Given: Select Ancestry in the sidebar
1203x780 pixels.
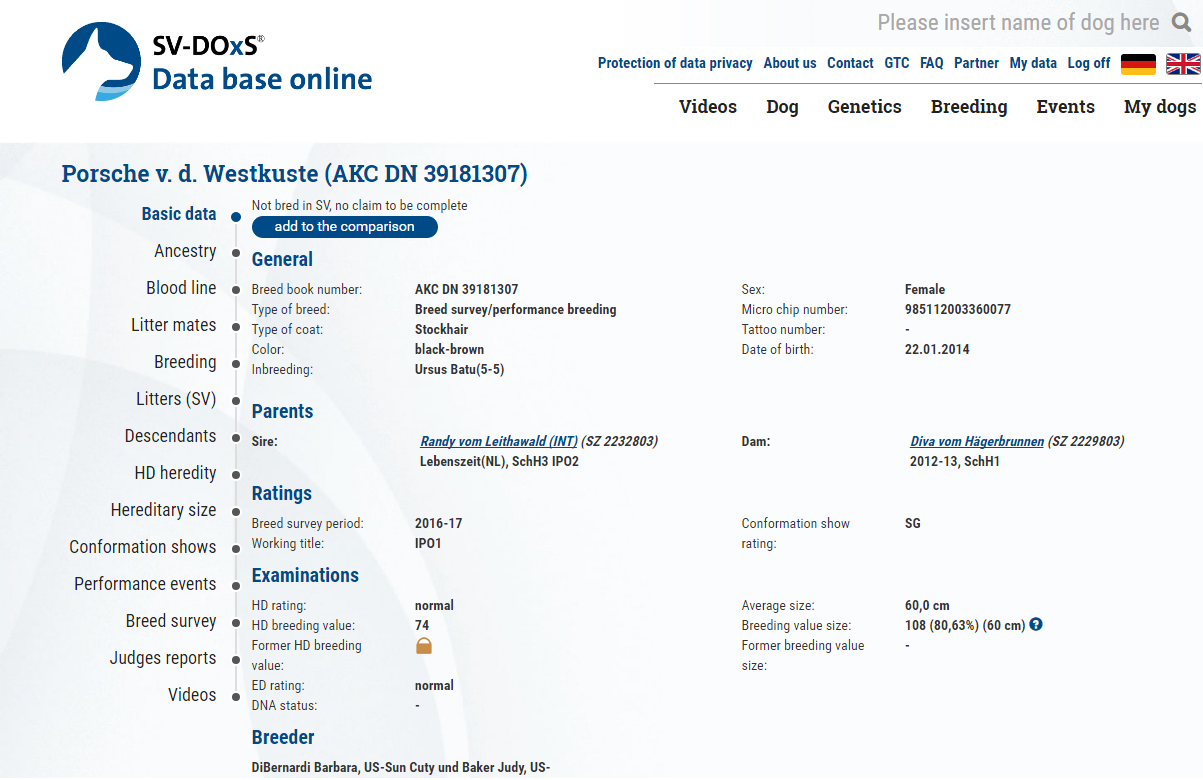Looking at the screenshot, I should 185,251.
